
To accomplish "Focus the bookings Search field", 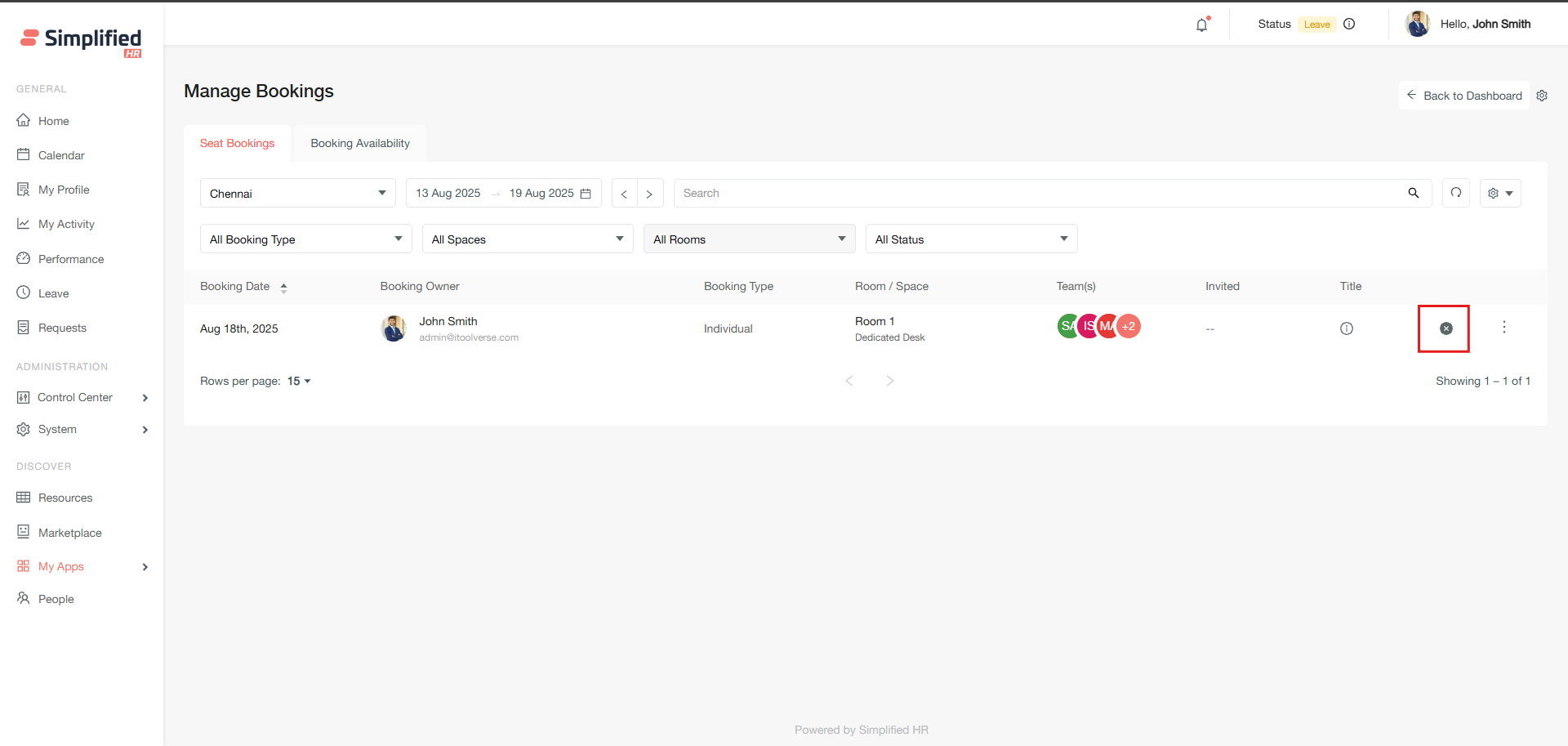I will click(1037, 193).
